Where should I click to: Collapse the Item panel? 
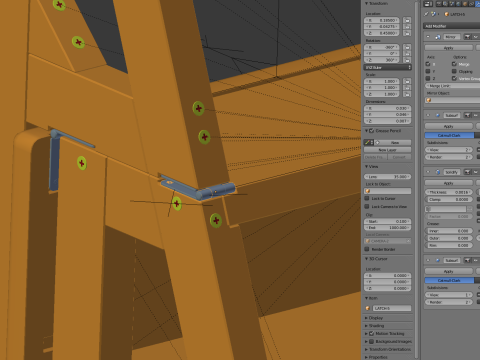pos(366,298)
